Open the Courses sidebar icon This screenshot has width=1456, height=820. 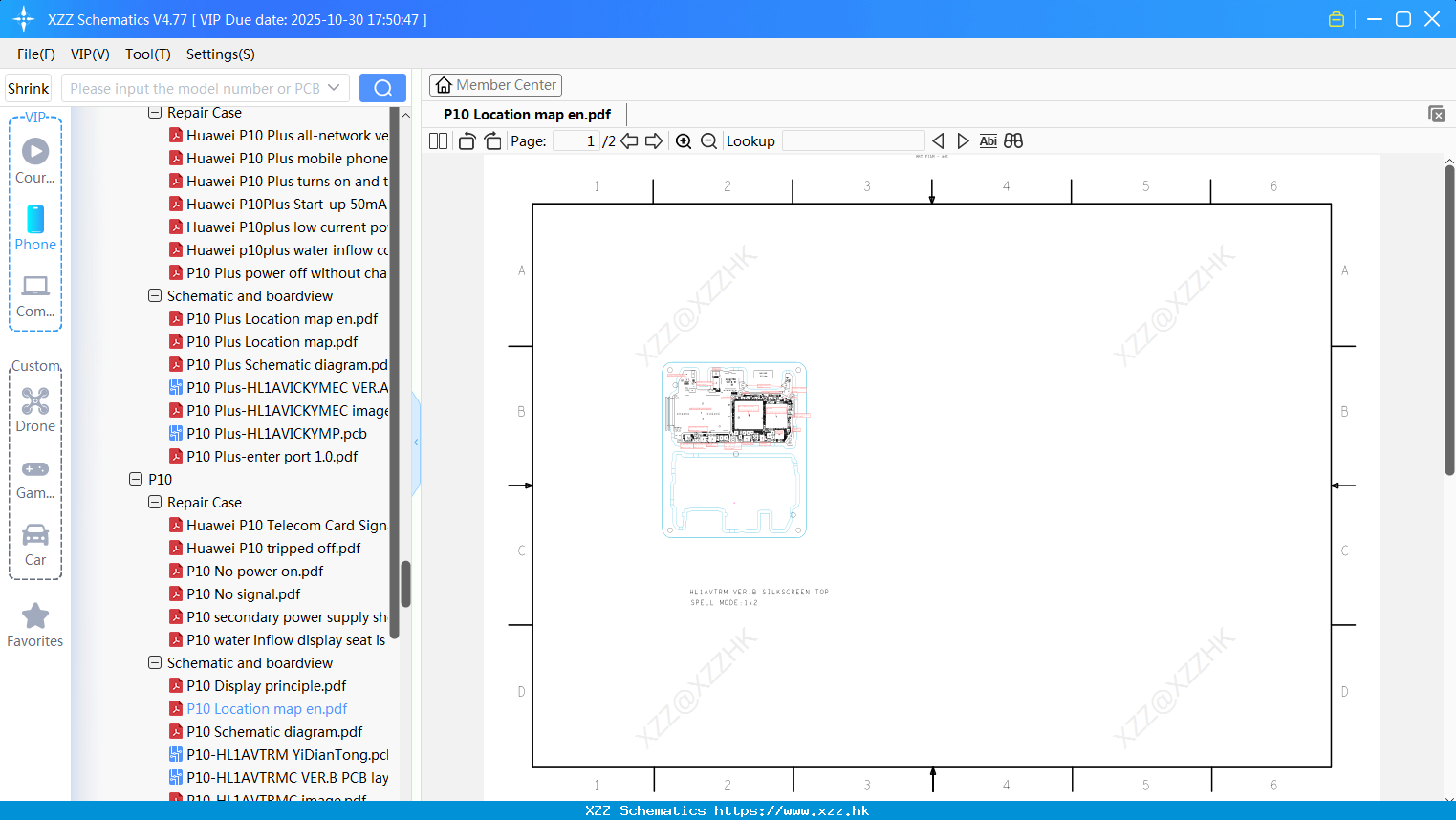35,161
